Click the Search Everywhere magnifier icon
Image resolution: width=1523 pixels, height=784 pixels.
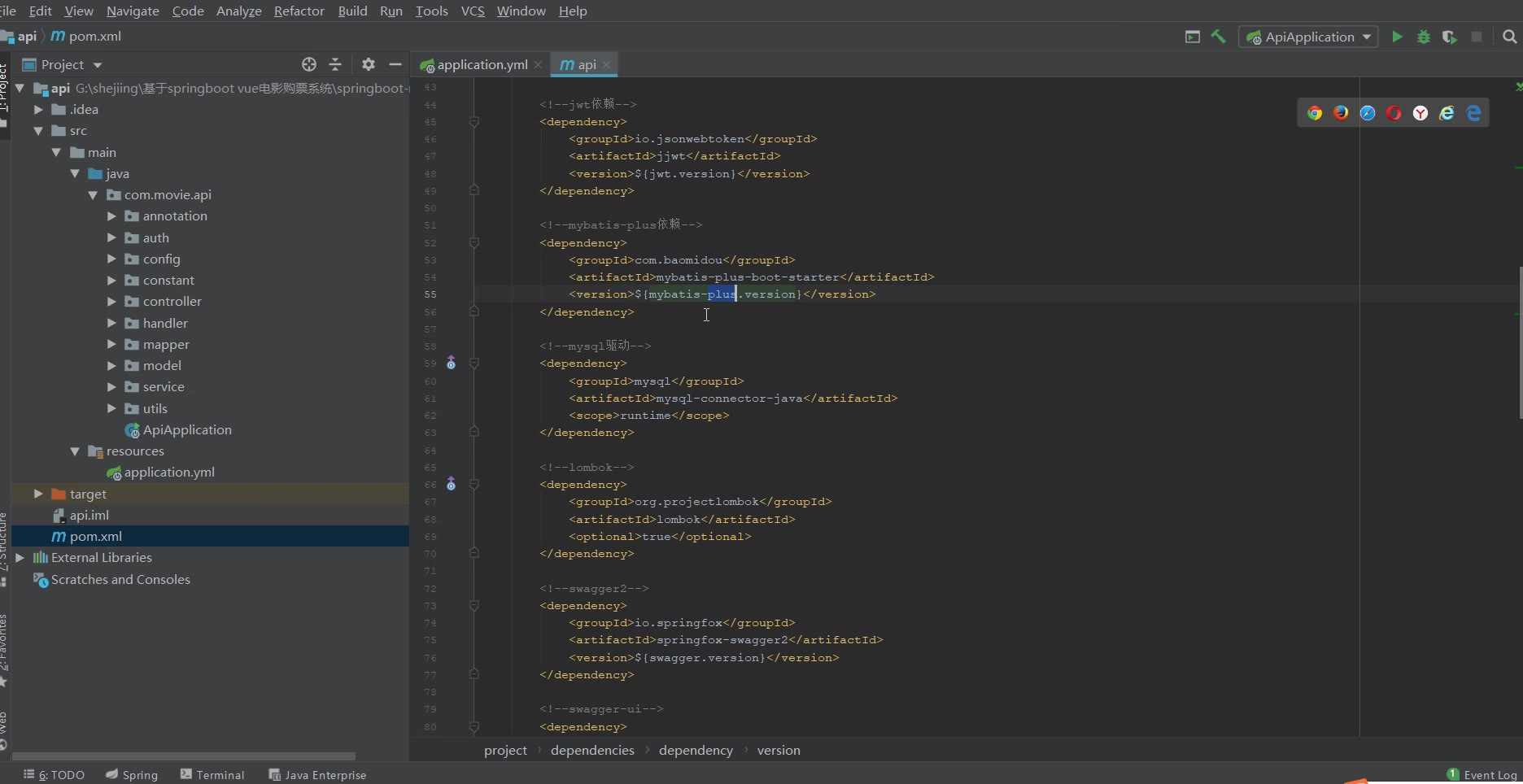click(x=1509, y=37)
